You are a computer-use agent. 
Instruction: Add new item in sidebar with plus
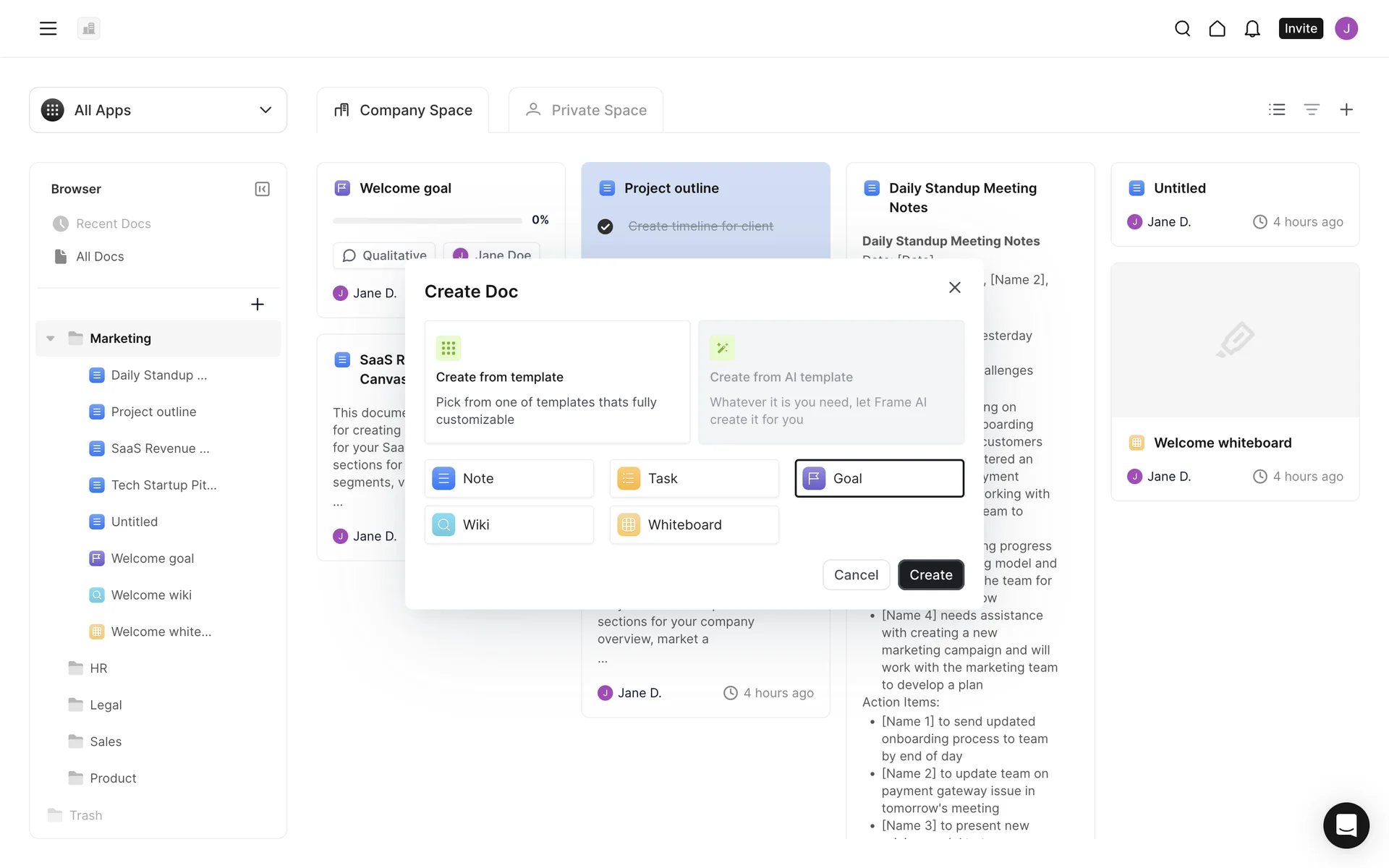pos(257,305)
